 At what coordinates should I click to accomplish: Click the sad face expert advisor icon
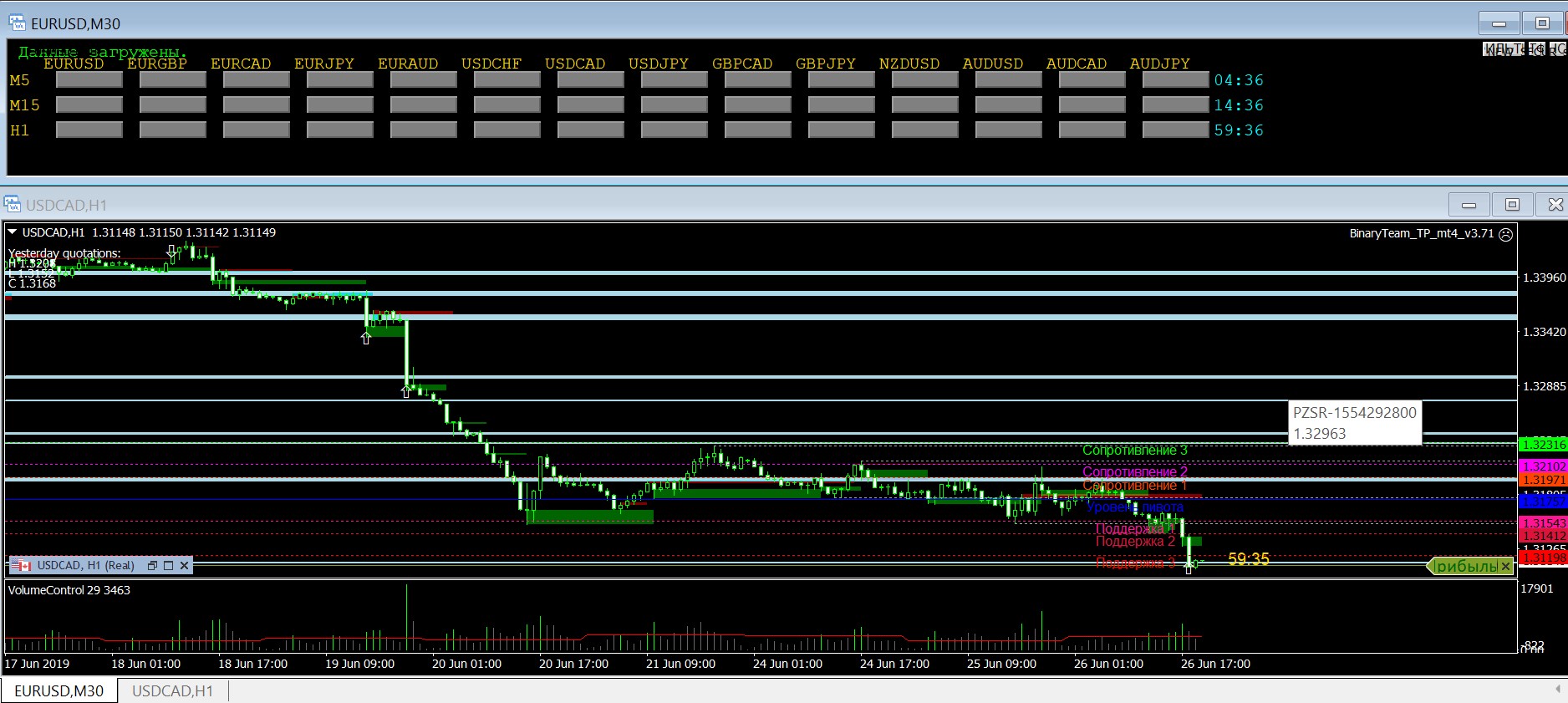pos(1506,235)
